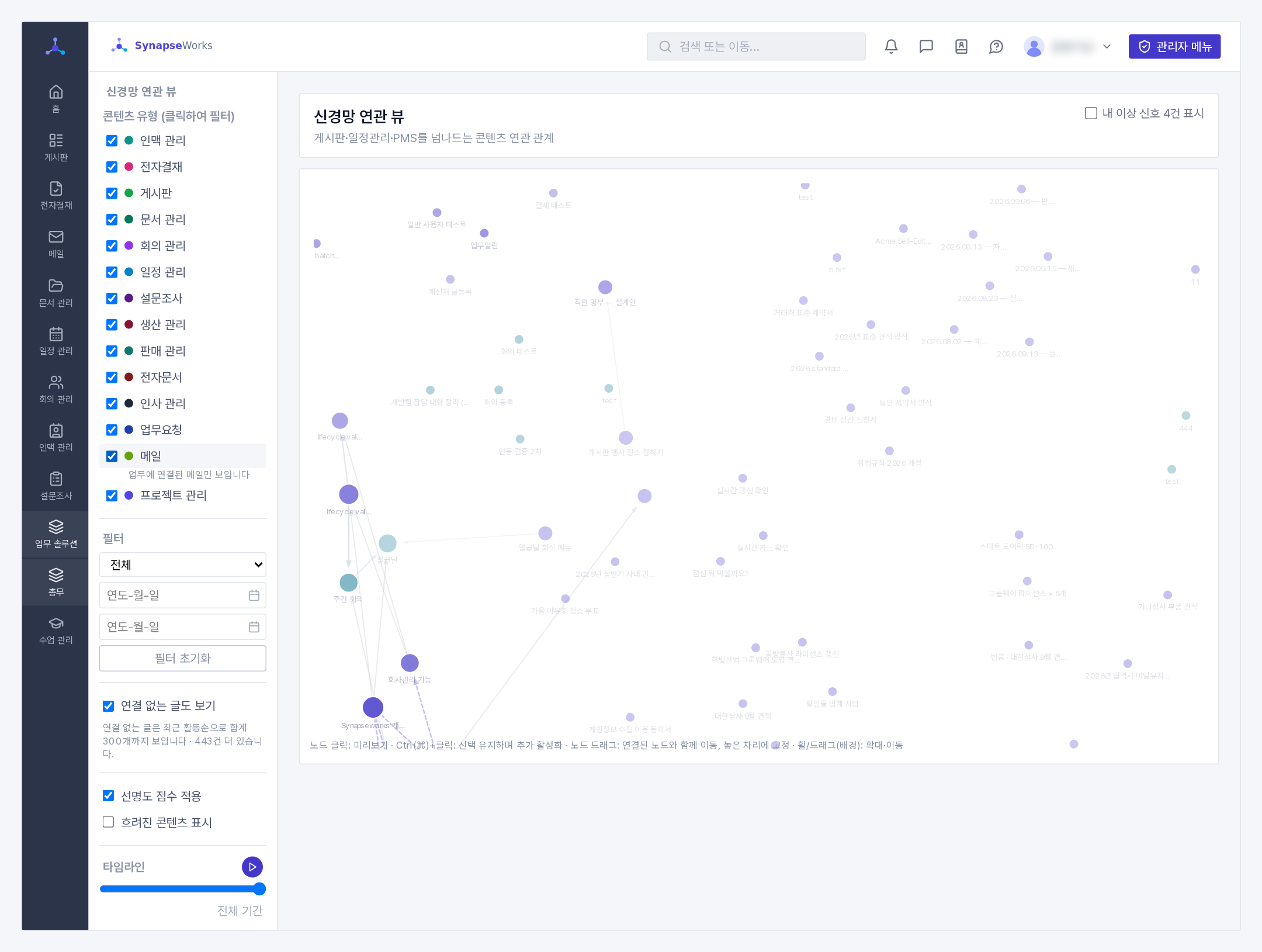Toggle 회의 관리 filter checkbox
Screen dimensions: 1262x952
tap(112, 246)
